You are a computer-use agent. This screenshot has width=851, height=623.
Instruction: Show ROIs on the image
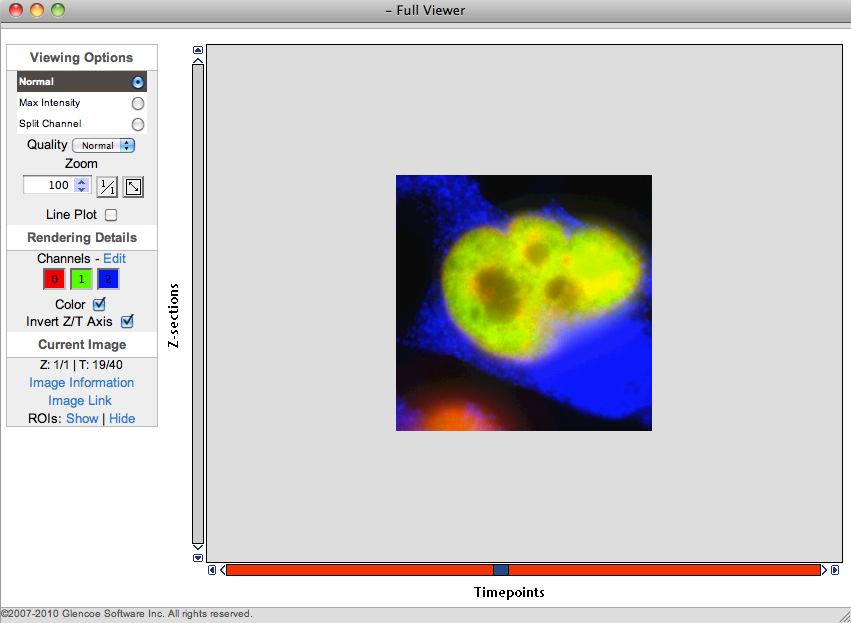point(82,419)
